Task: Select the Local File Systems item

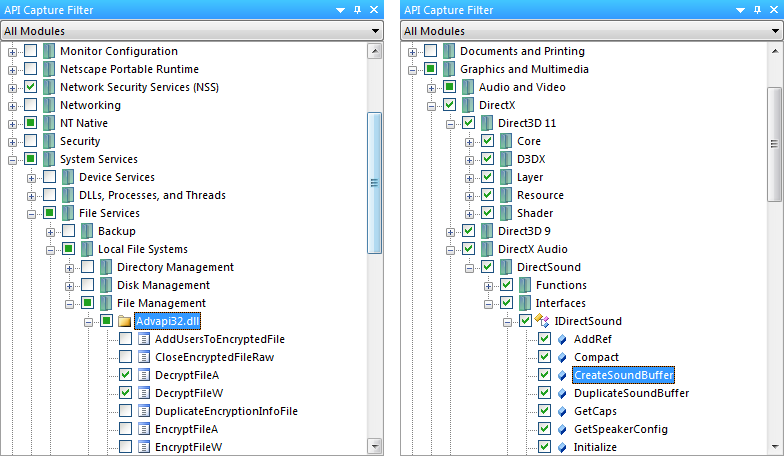Action: 142,249
